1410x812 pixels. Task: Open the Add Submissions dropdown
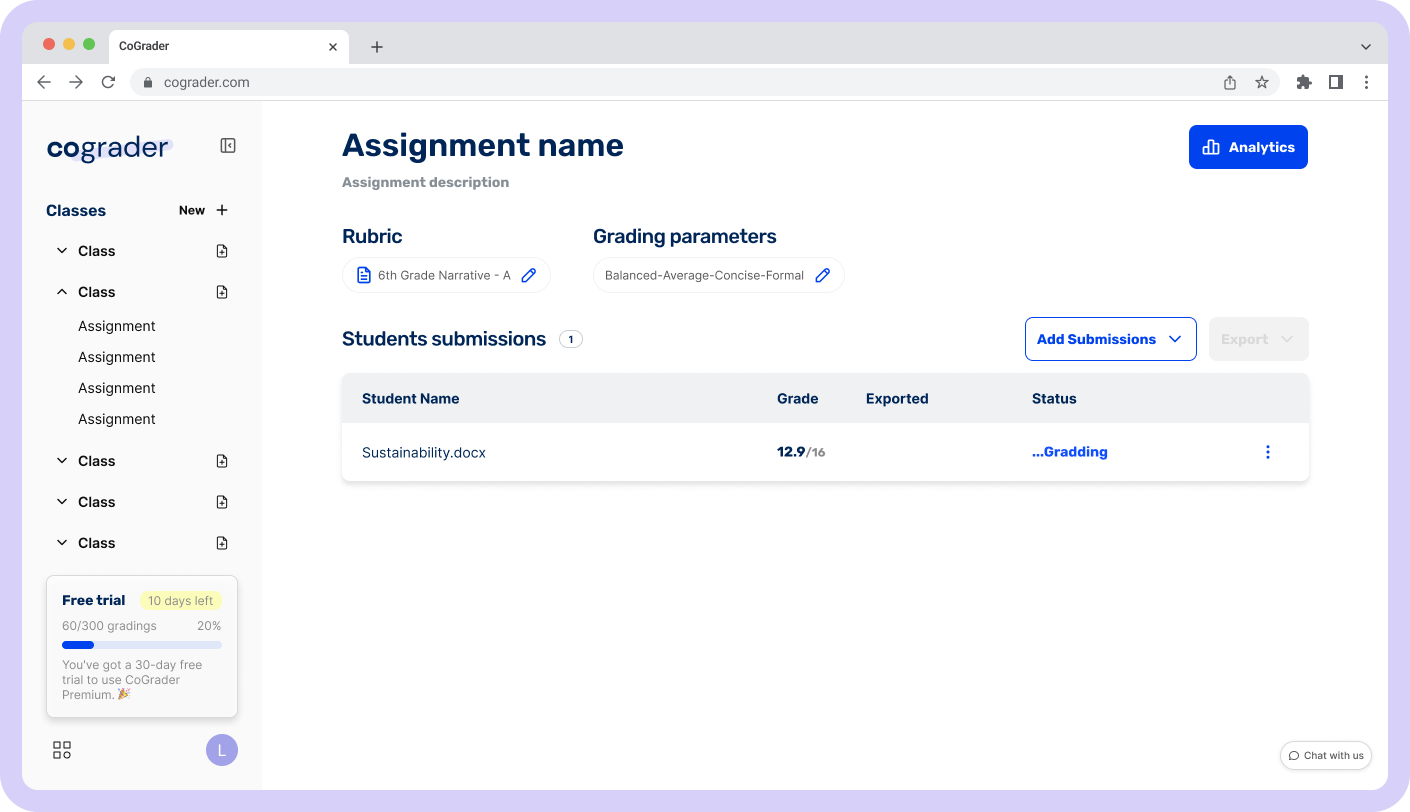pyautogui.click(x=1110, y=339)
